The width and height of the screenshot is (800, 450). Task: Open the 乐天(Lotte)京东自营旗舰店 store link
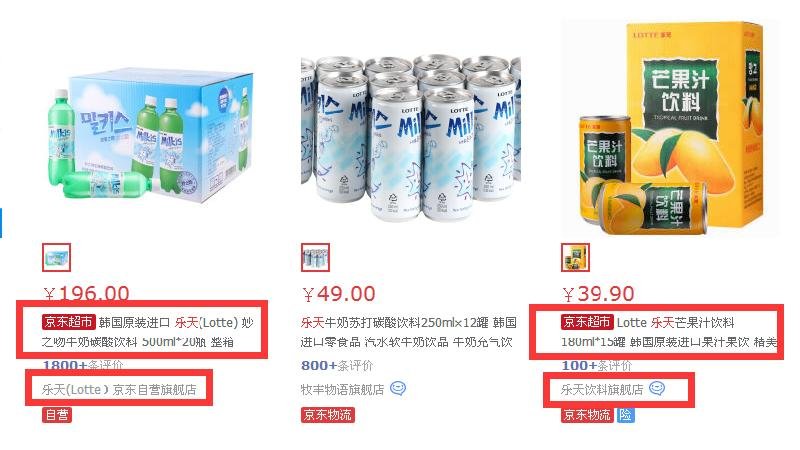[x=119, y=389]
